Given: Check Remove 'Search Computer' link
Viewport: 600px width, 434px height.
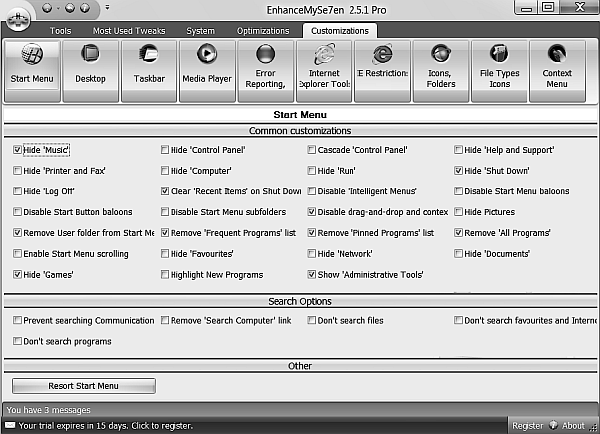Looking at the screenshot, I should click(165, 320).
